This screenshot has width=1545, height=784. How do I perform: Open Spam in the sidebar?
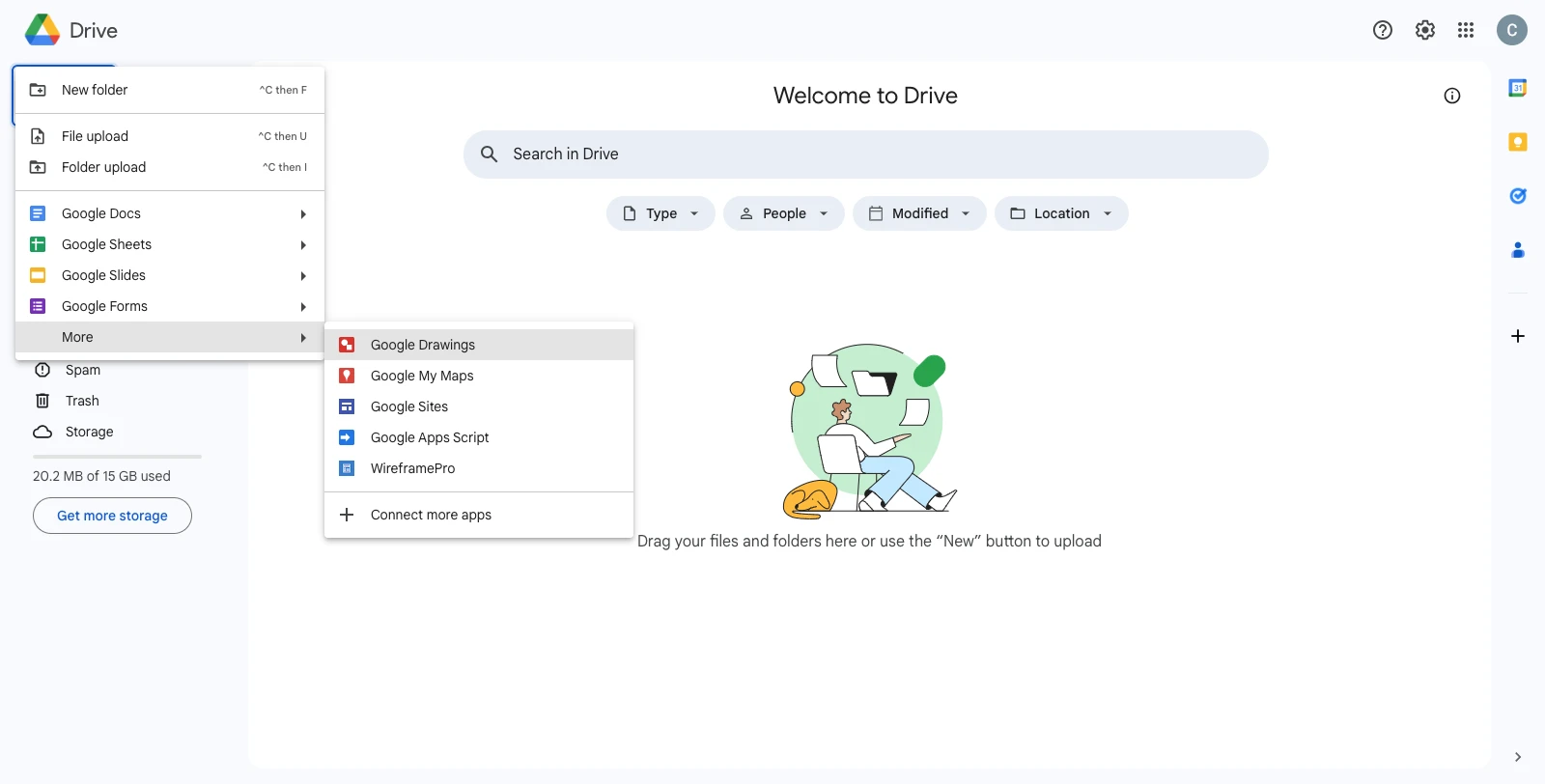[83, 370]
